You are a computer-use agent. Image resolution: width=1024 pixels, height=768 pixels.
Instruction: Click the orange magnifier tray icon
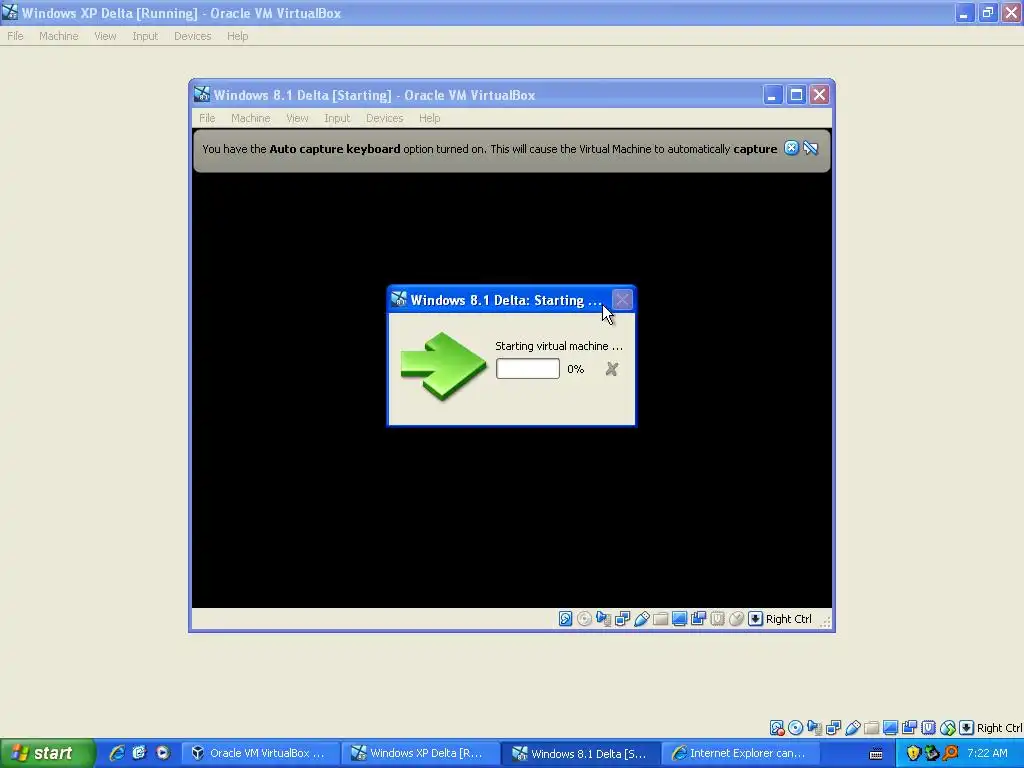(950, 754)
